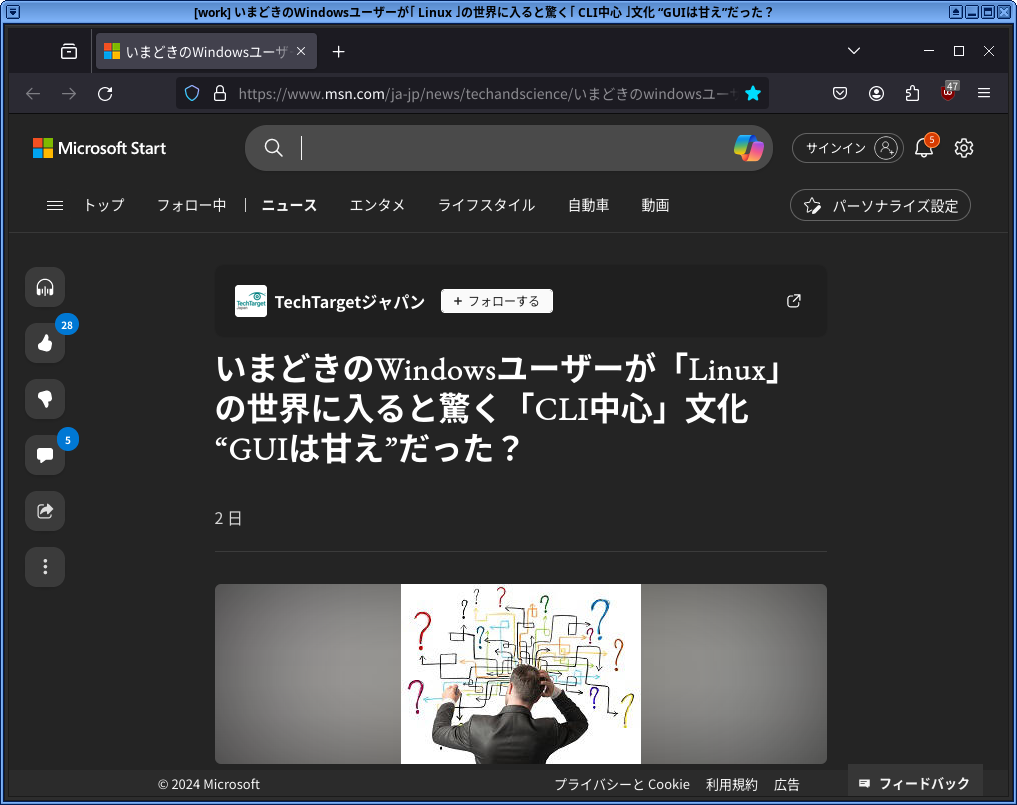Toggle tracking protection via the shield icon
The width and height of the screenshot is (1017, 805).
click(x=191, y=93)
